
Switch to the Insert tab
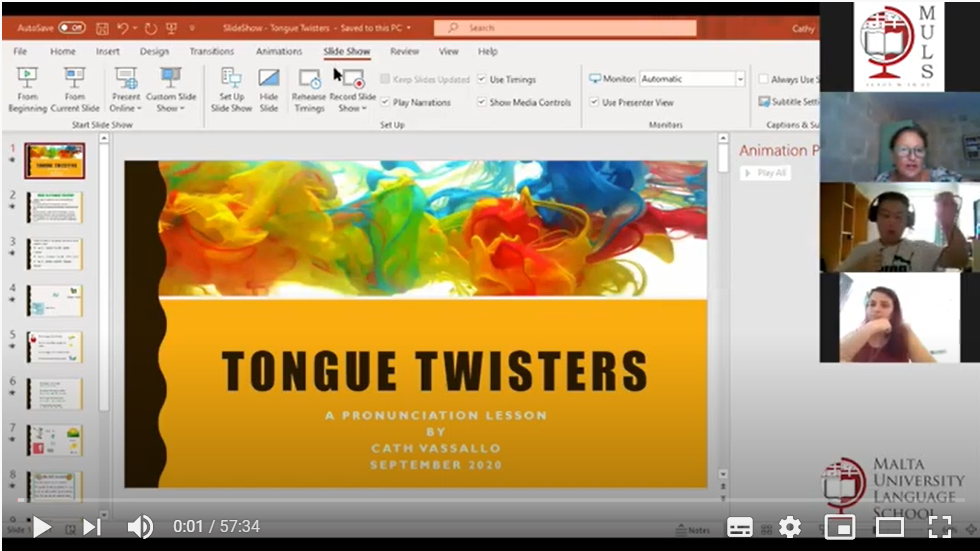pos(108,51)
